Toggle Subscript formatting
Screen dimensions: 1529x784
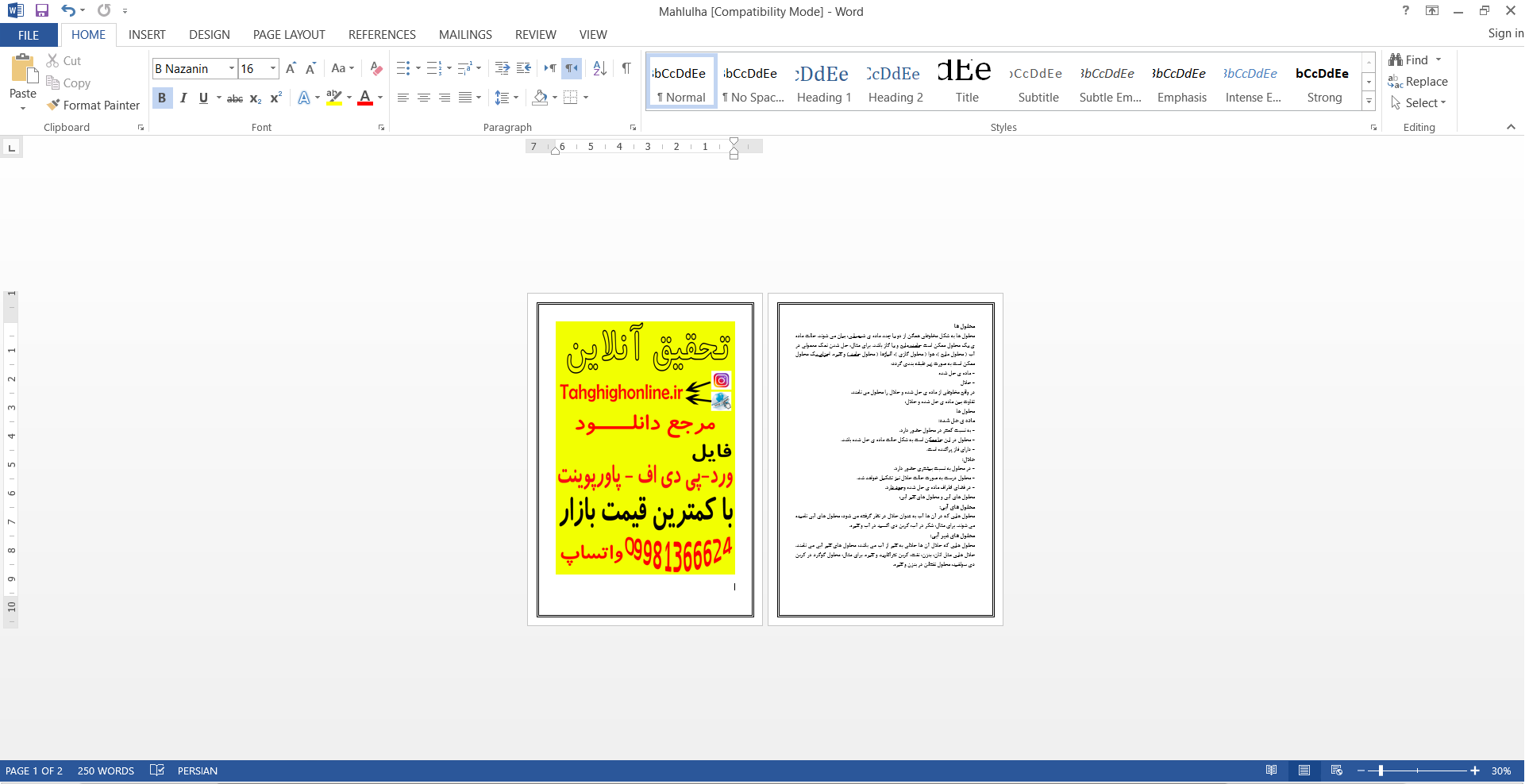click(x=256, y=98)
